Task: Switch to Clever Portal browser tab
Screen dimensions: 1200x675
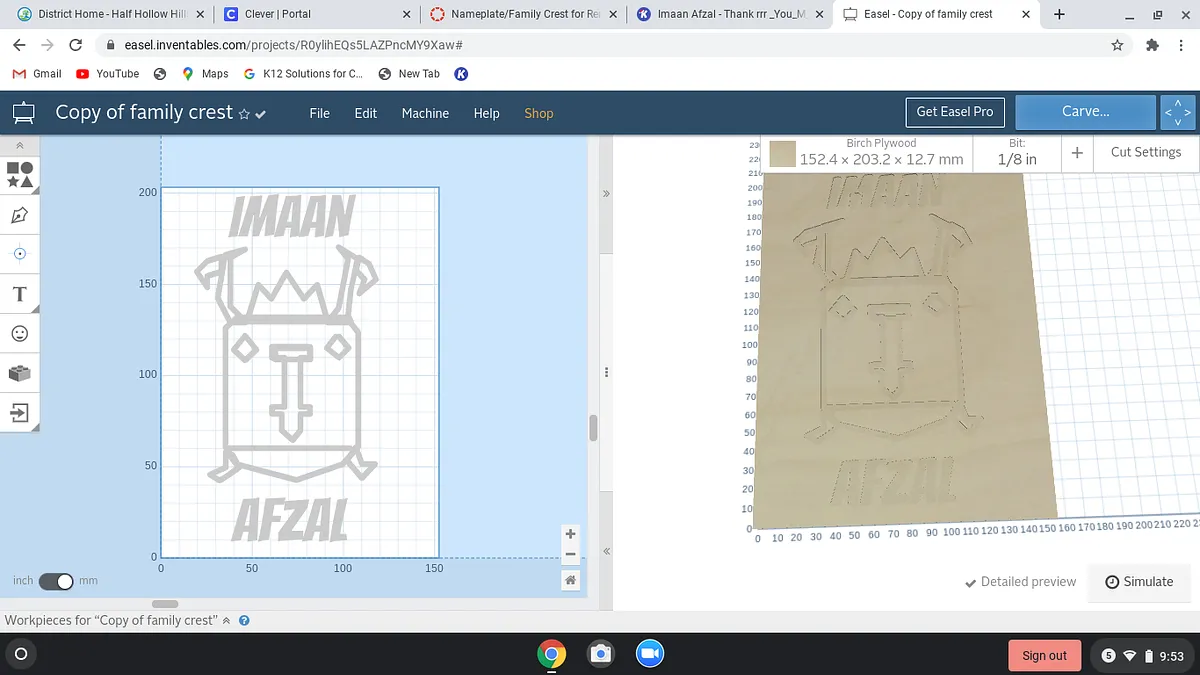Action: tap(316, 14)
